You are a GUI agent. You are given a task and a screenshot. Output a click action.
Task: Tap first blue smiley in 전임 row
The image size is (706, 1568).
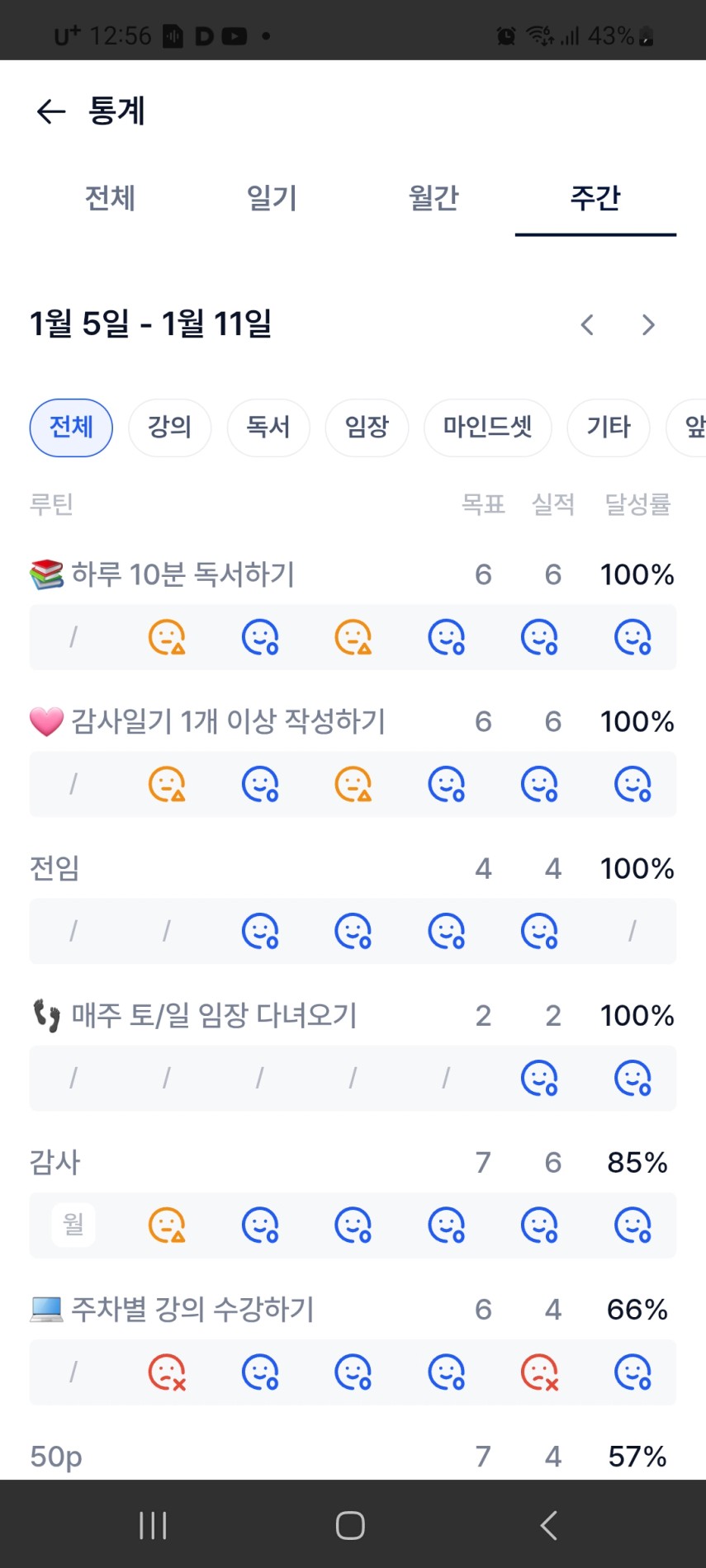tap(260, 931)
